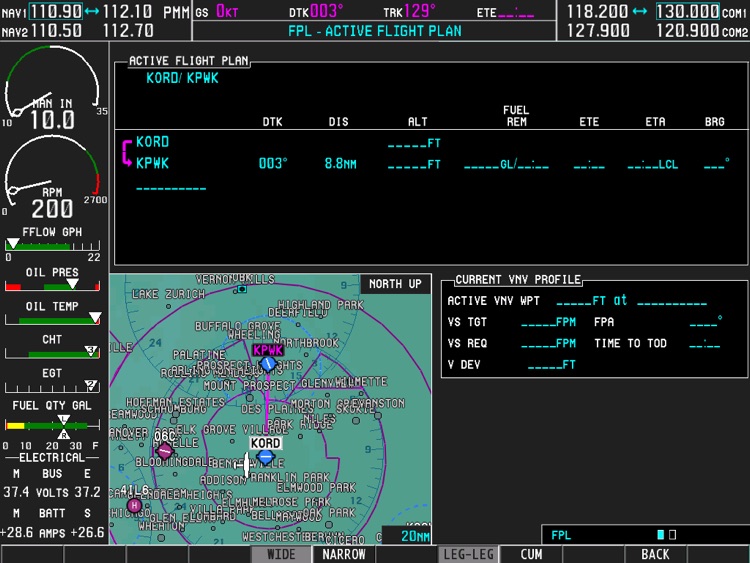This screenshot has height=563, width=750.
Task: Select NAV1 active frequency 112.10
Action: pyautogui.click(x=128, y=11)
